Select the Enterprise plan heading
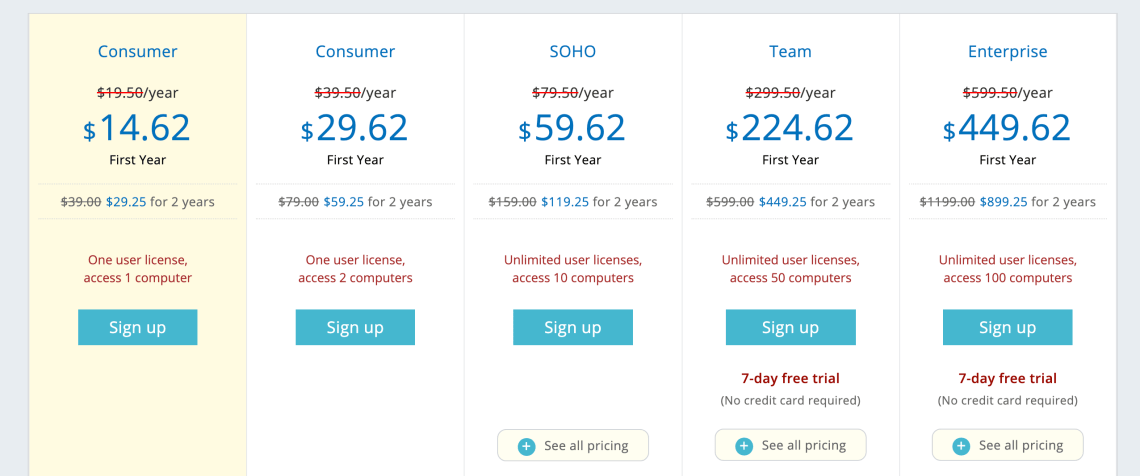This screenshot has height=476, width=1140. (1007, 52)
